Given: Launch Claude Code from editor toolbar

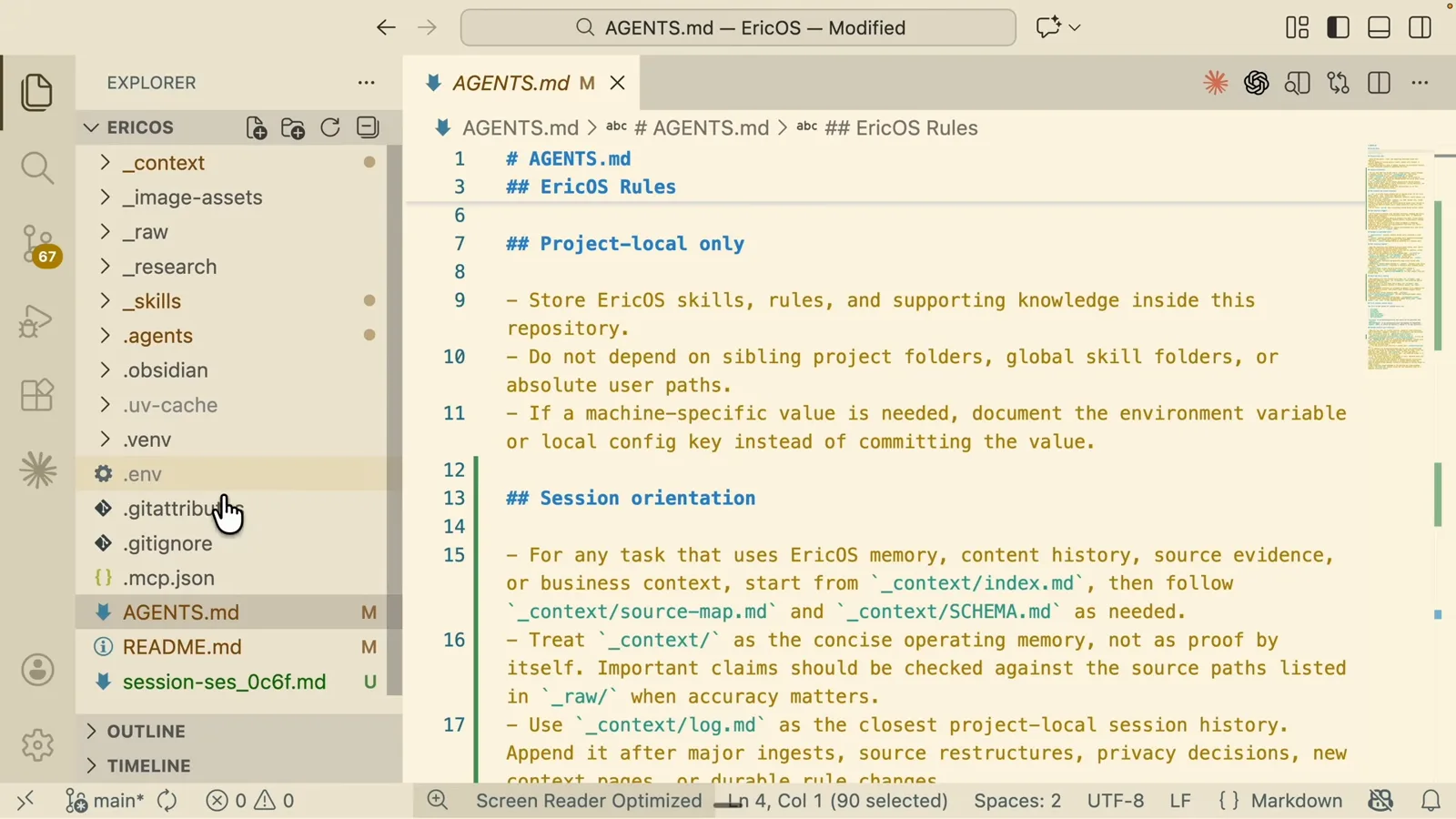Looking at the screenshot, I should point(1216,83).
